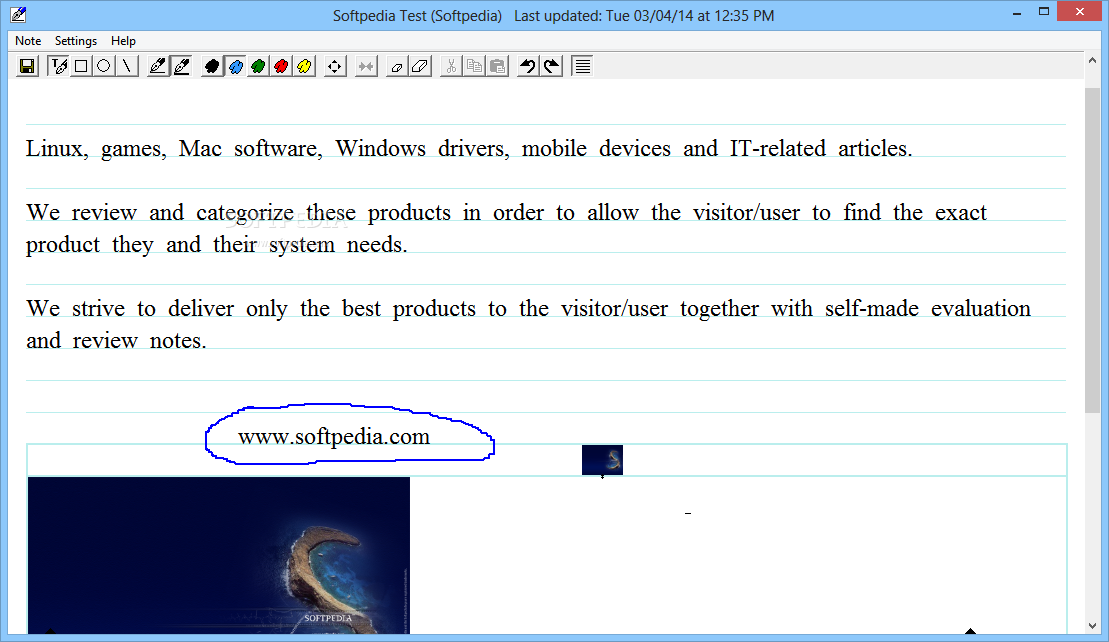Pick the red ink color
Viewport: 1109px width, 642px height.
click(x=281, y=66)
